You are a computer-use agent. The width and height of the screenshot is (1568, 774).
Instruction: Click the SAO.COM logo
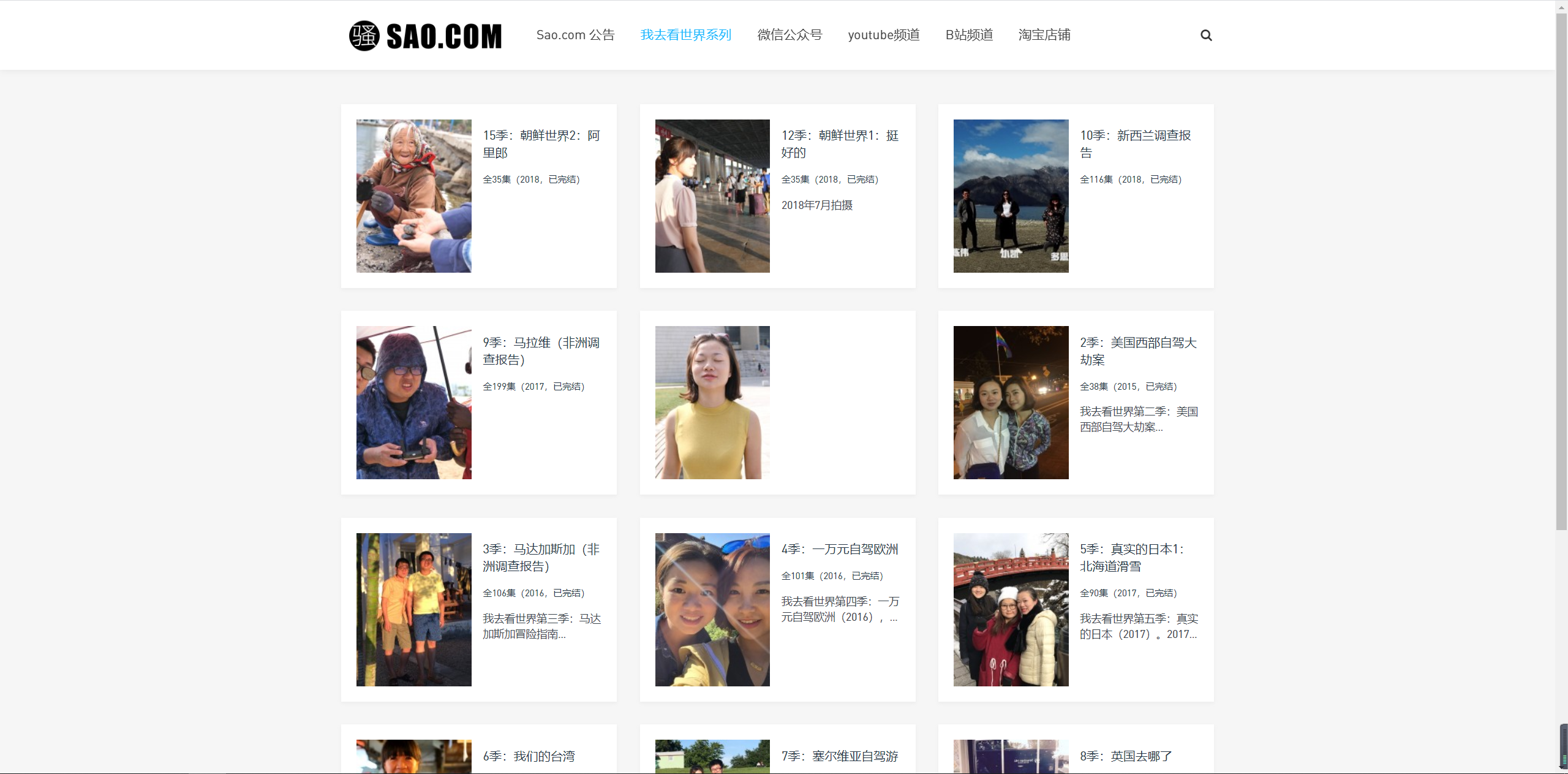tap(425, 36)
